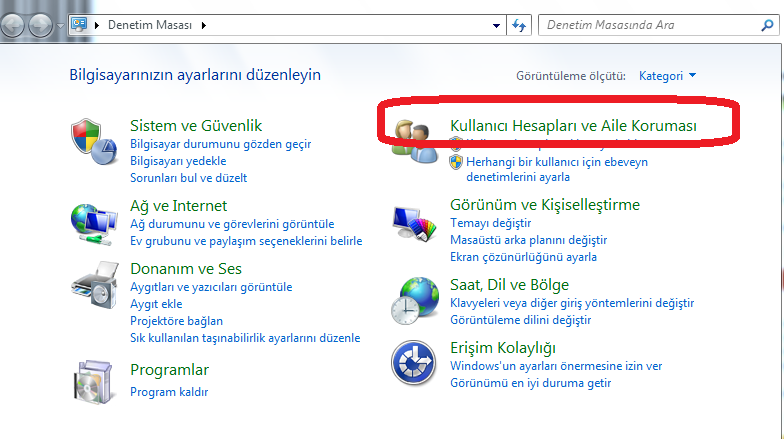Click the Control Panel icon in address bar
The image size is (784, 439).
79,24
